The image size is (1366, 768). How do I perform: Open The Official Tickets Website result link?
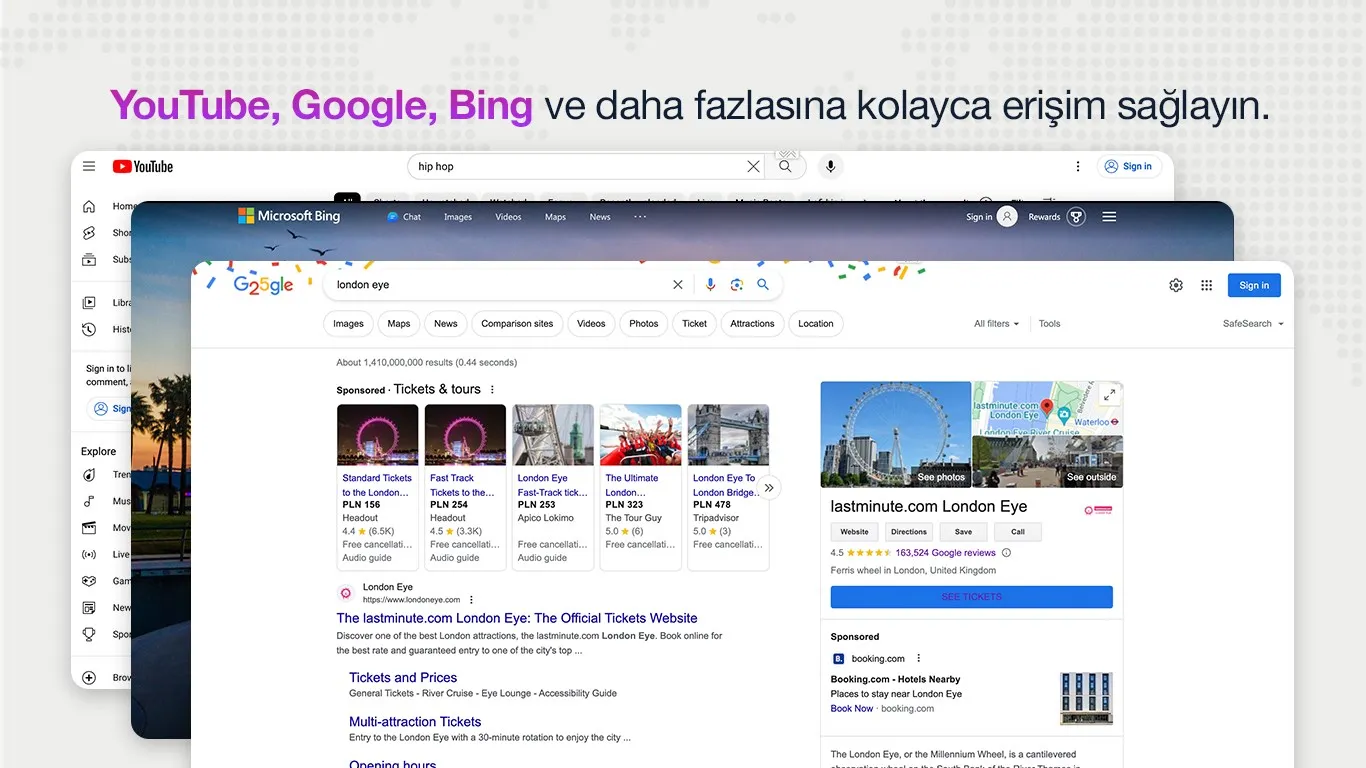(x=517, y=618)
